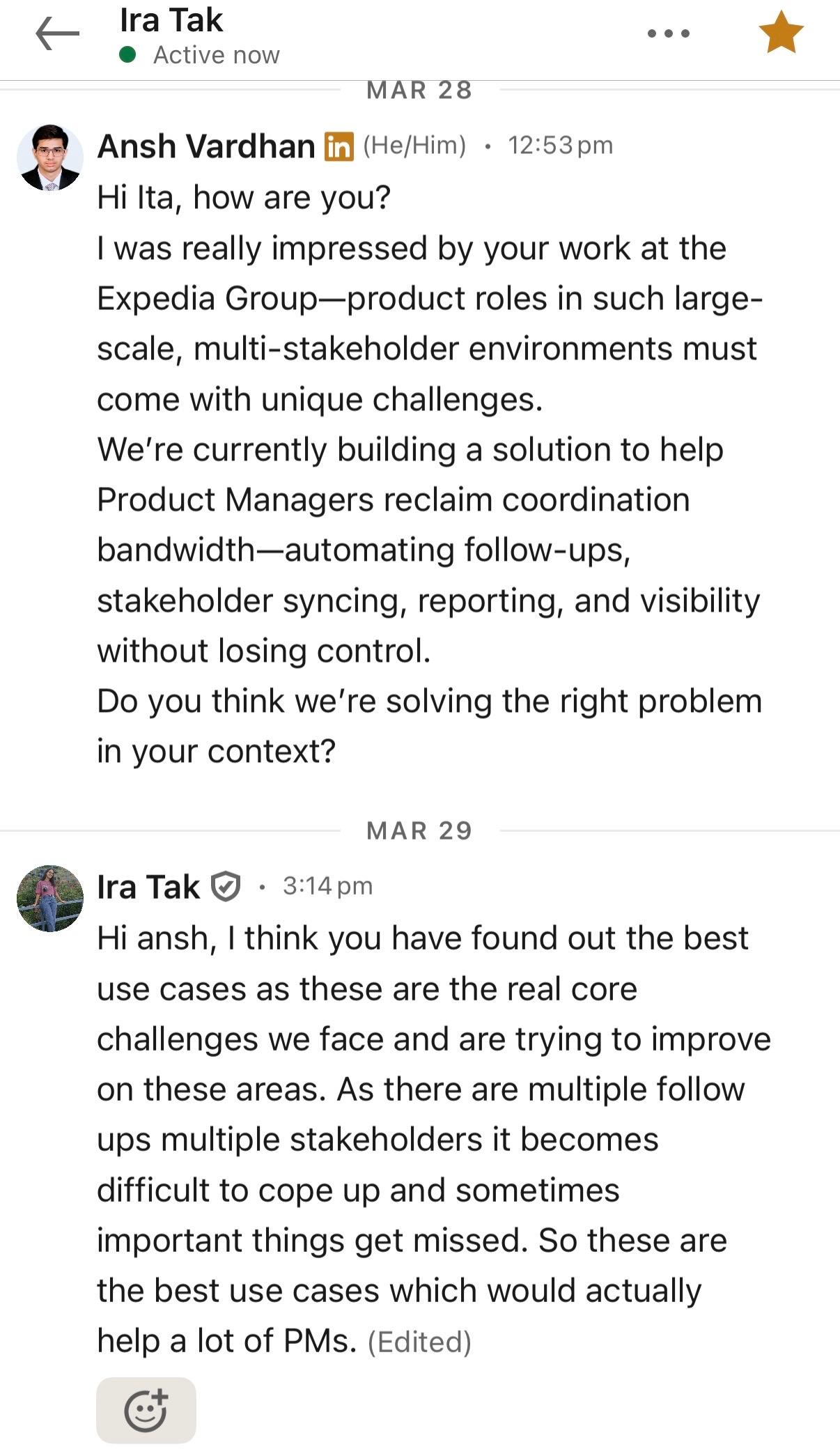This screenshot has width=840, height=1449.
Task: Toggle the gold star on this conversation
Action: [781, 33]
